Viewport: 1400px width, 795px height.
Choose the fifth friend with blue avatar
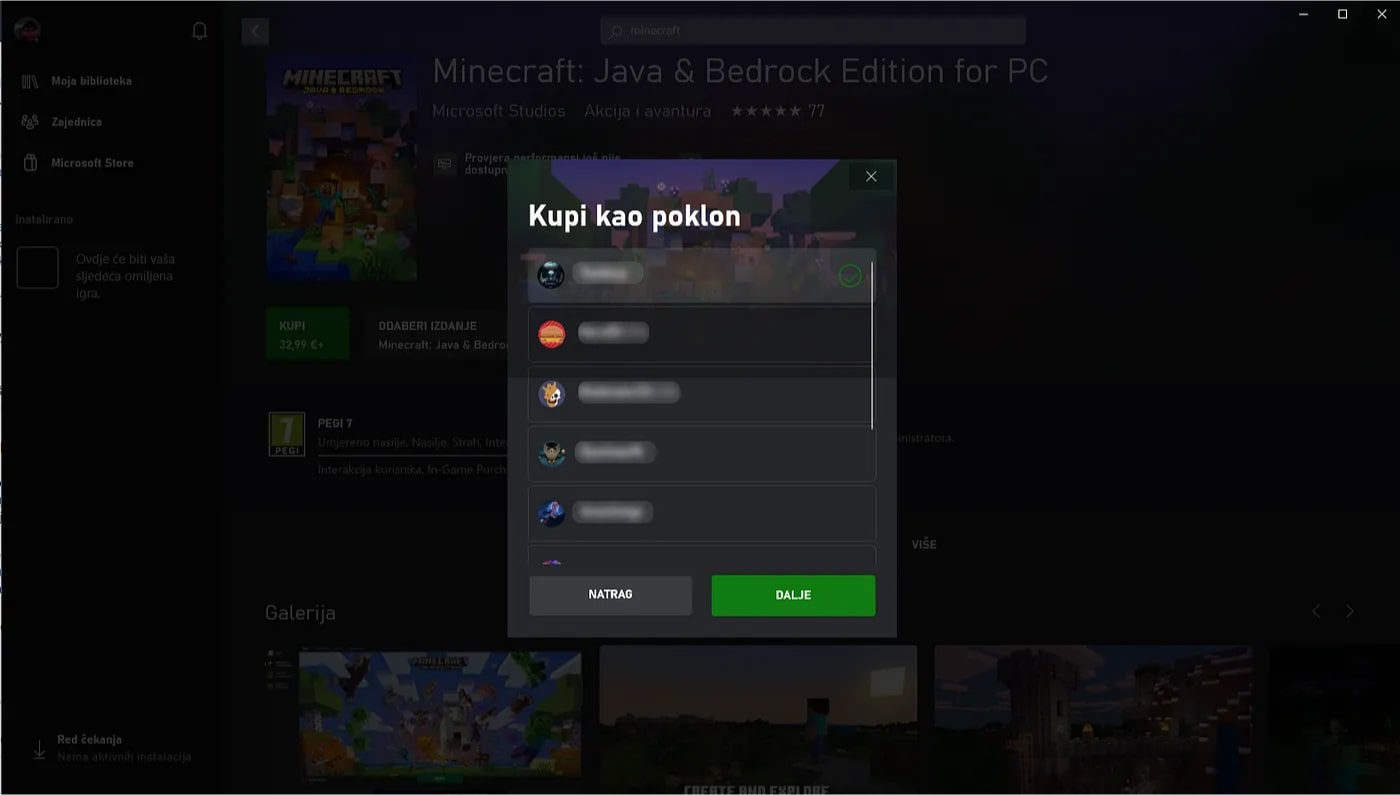(701, 513)
